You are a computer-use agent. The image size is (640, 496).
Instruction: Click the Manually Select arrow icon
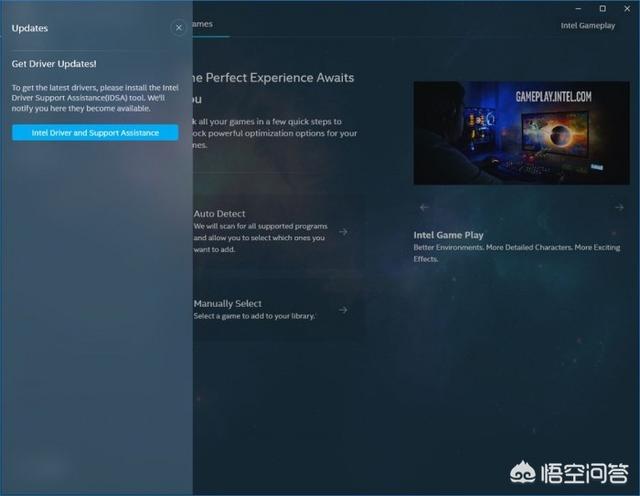343,310
